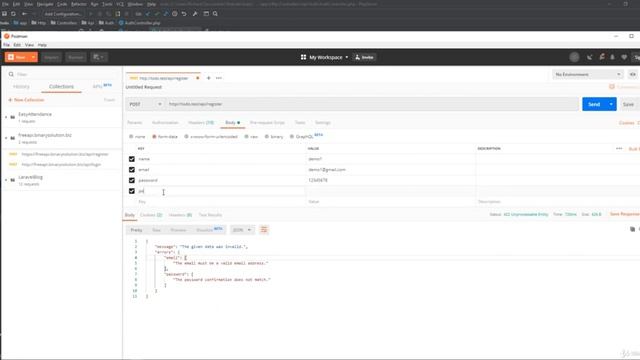This screenshot has width=640, height=360.
Task: Open the new window layout icon dropdown
Action: coord(98,58)
